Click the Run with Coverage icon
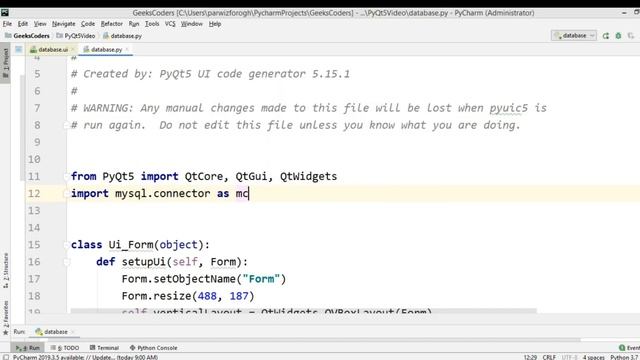Screen dimensions: 640x360 [x=631, y=36]
